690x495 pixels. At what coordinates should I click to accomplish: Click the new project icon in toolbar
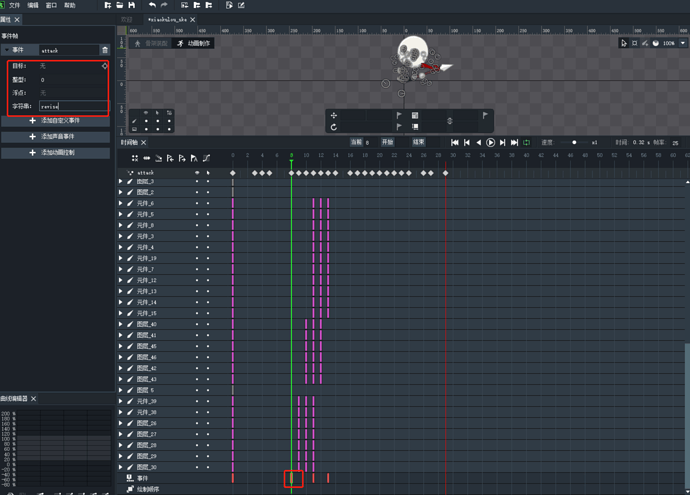pos(108,5)
